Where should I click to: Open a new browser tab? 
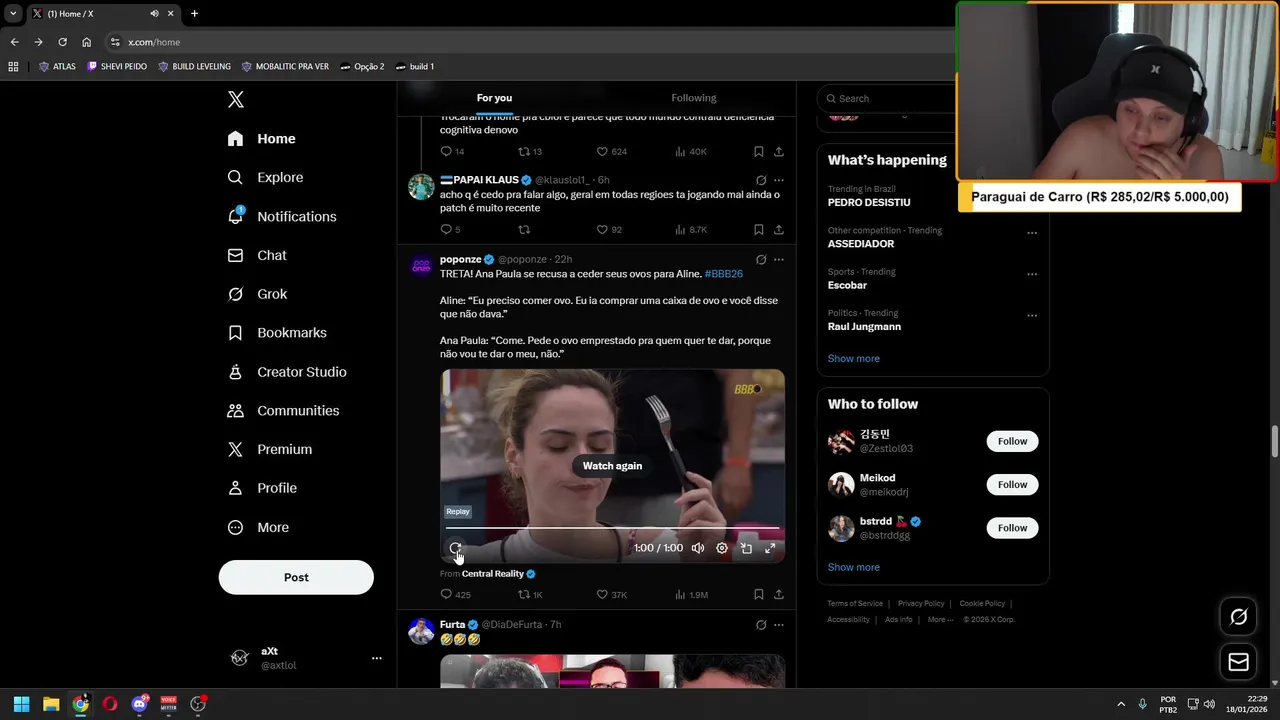[x=194, y=13]
